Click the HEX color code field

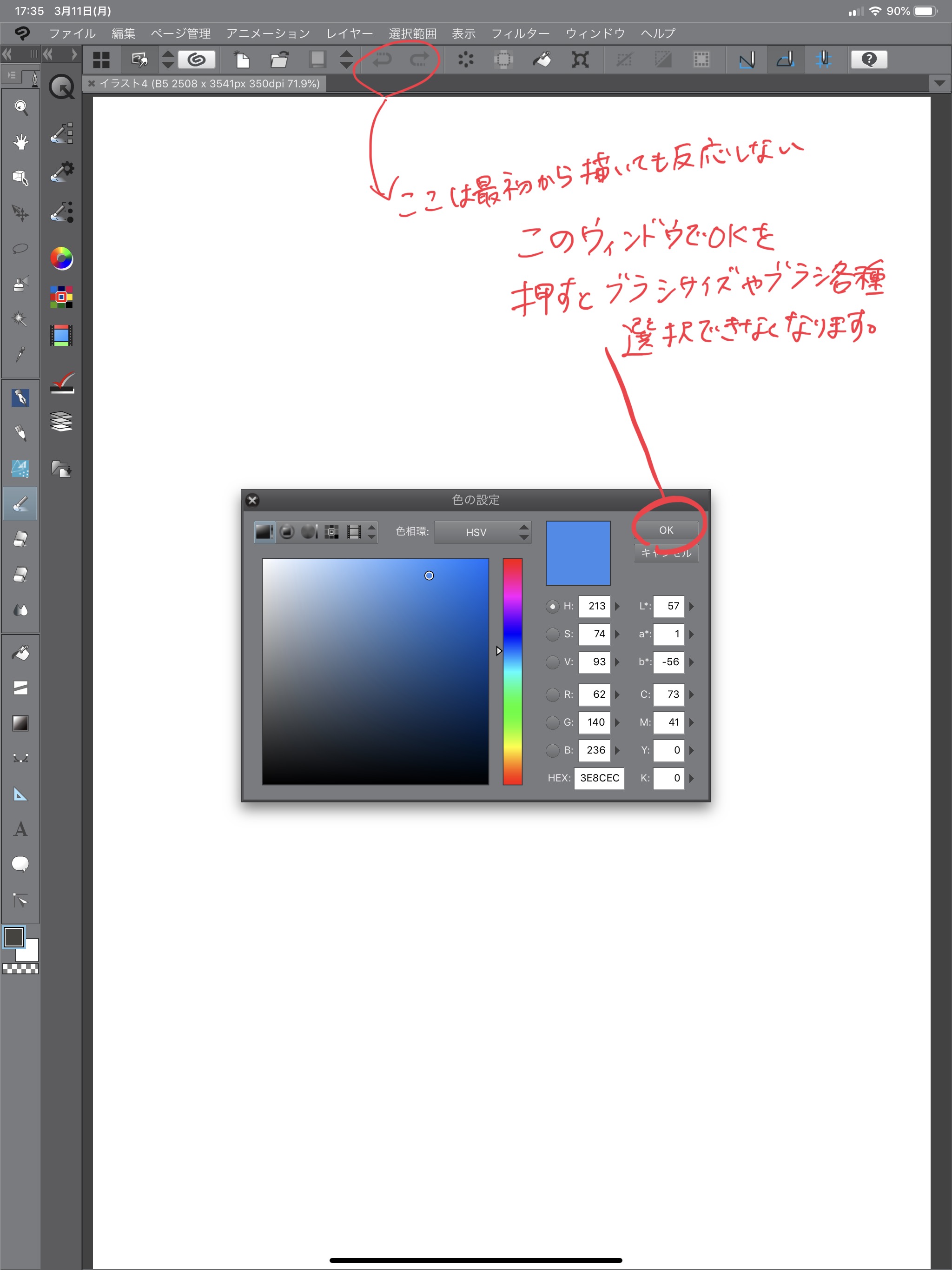click(x=599, y=779)
